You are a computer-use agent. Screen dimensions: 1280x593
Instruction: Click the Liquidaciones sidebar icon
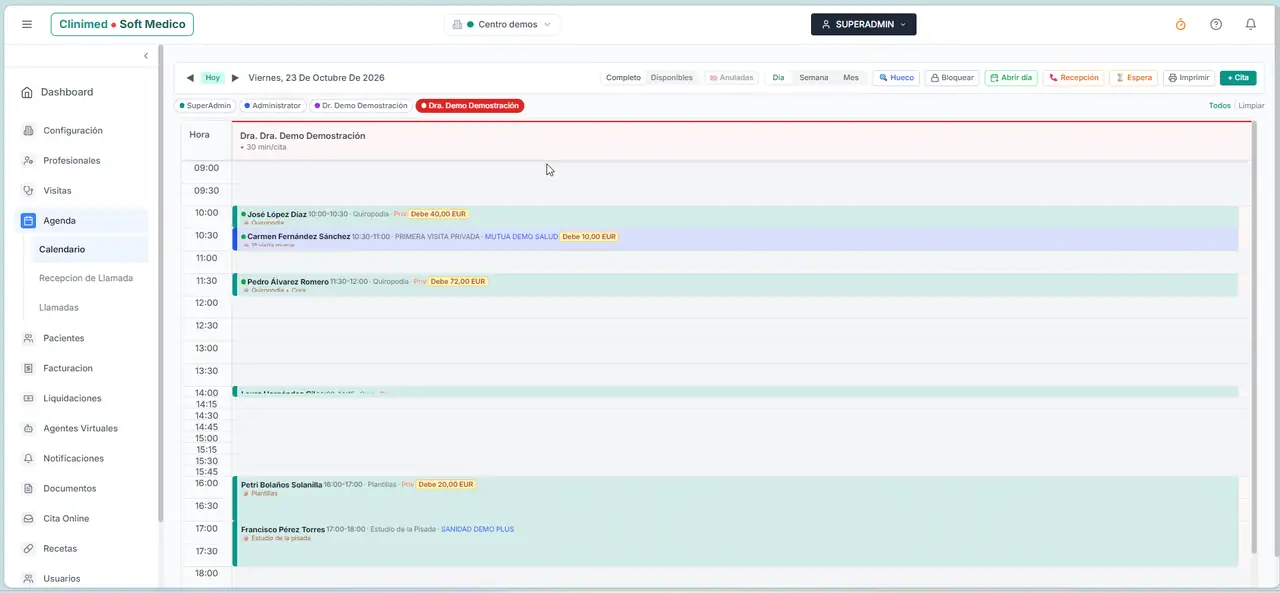coord(29,399)
